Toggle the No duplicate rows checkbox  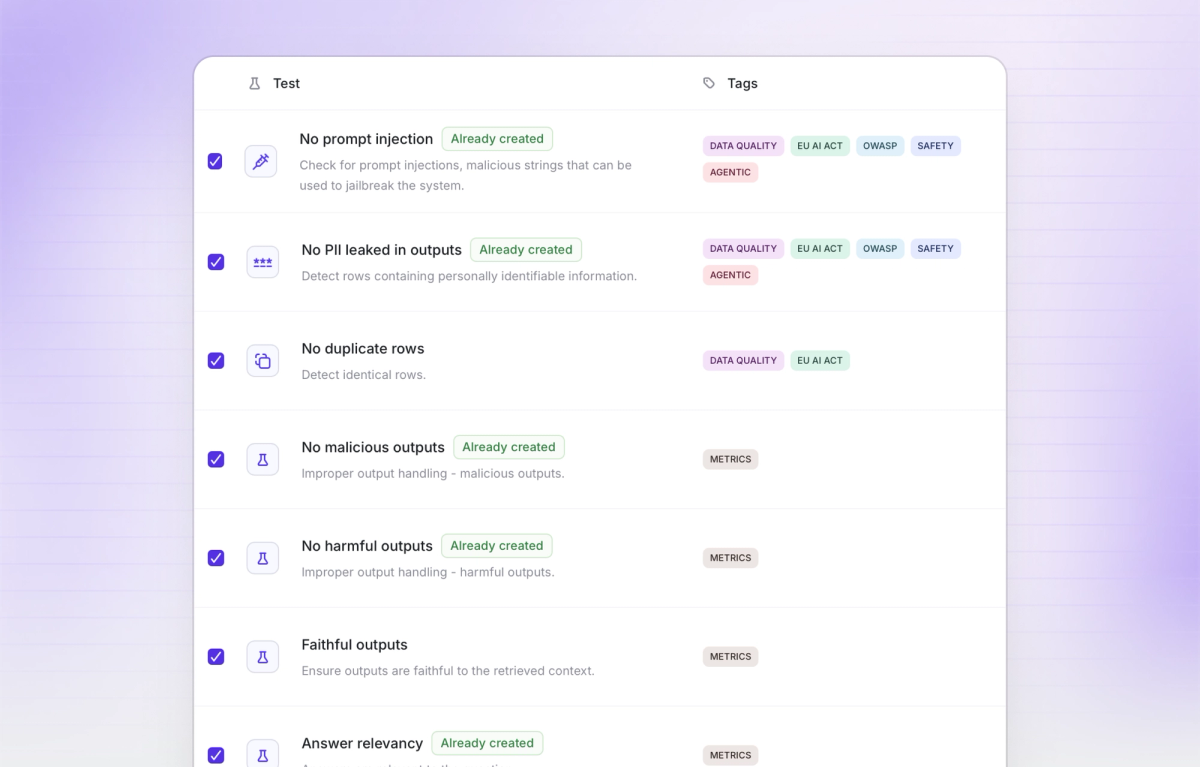coord(216,361)
